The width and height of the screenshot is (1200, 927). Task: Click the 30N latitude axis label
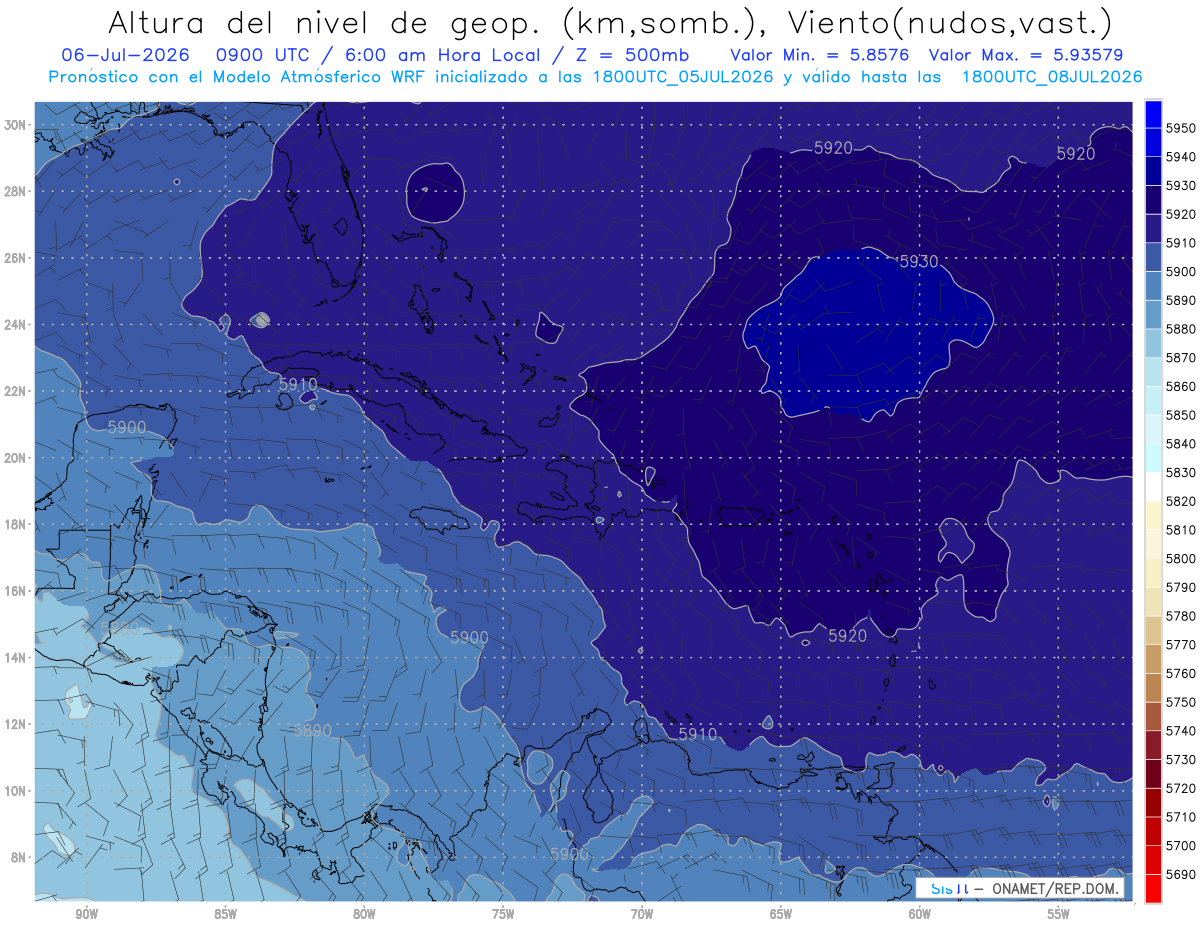point(14,125)
